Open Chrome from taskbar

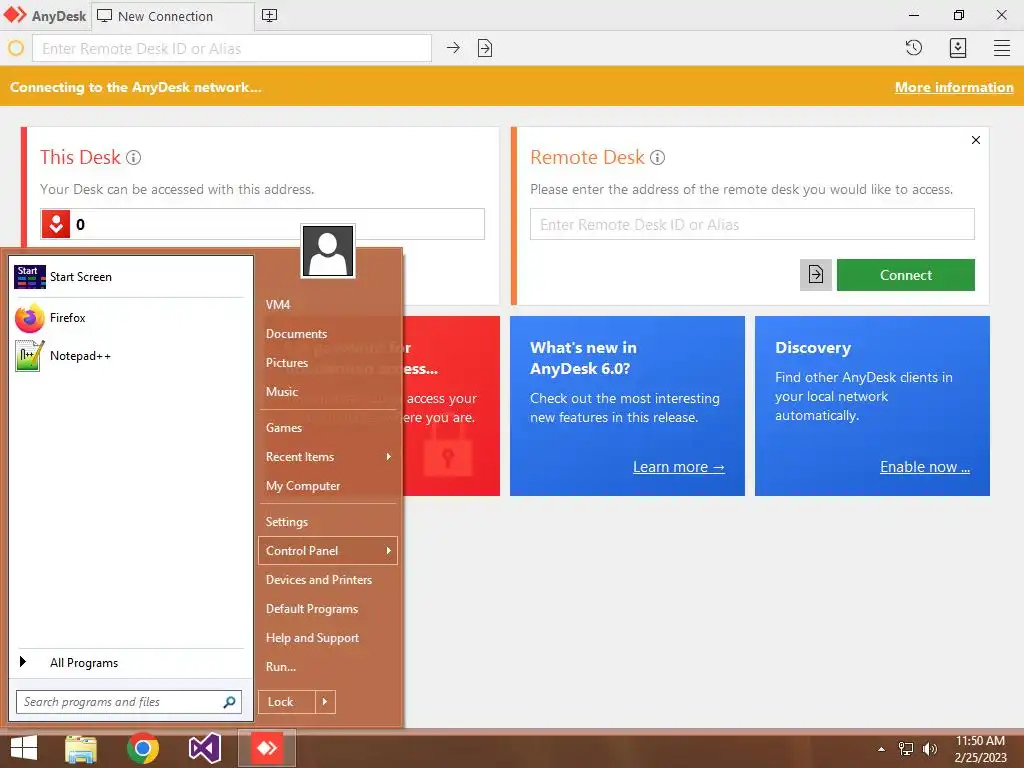tap(143, 748)
